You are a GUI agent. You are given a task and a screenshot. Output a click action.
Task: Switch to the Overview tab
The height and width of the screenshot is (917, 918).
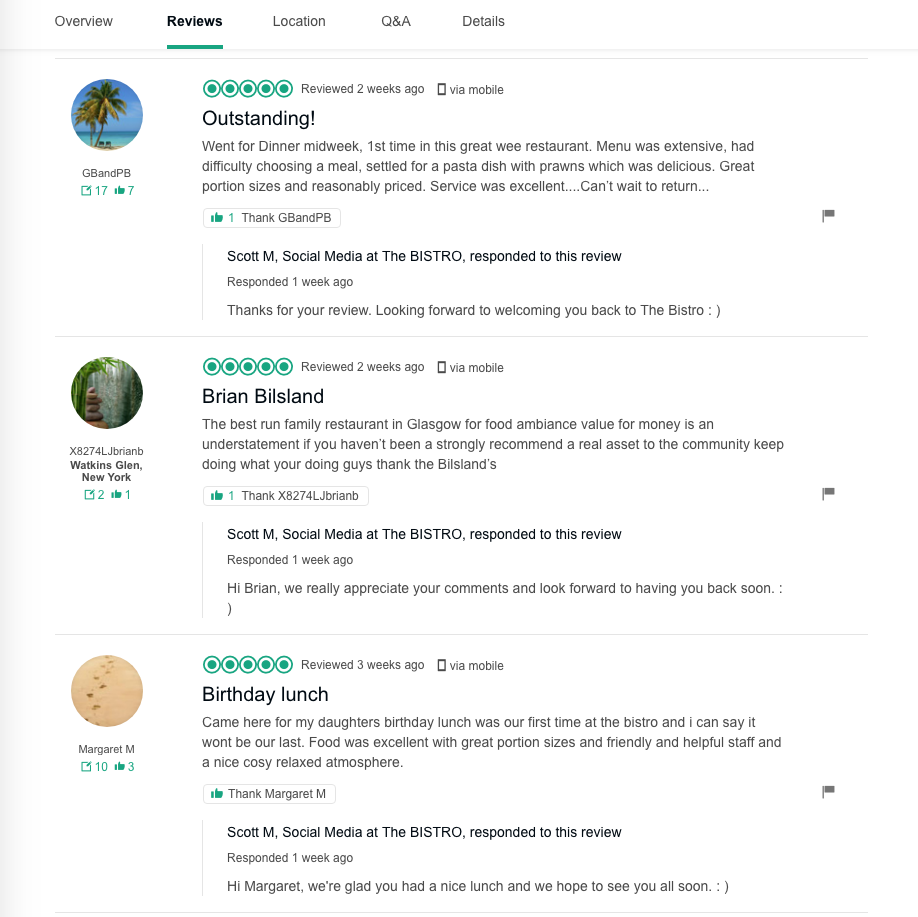(x=84, y=21)
